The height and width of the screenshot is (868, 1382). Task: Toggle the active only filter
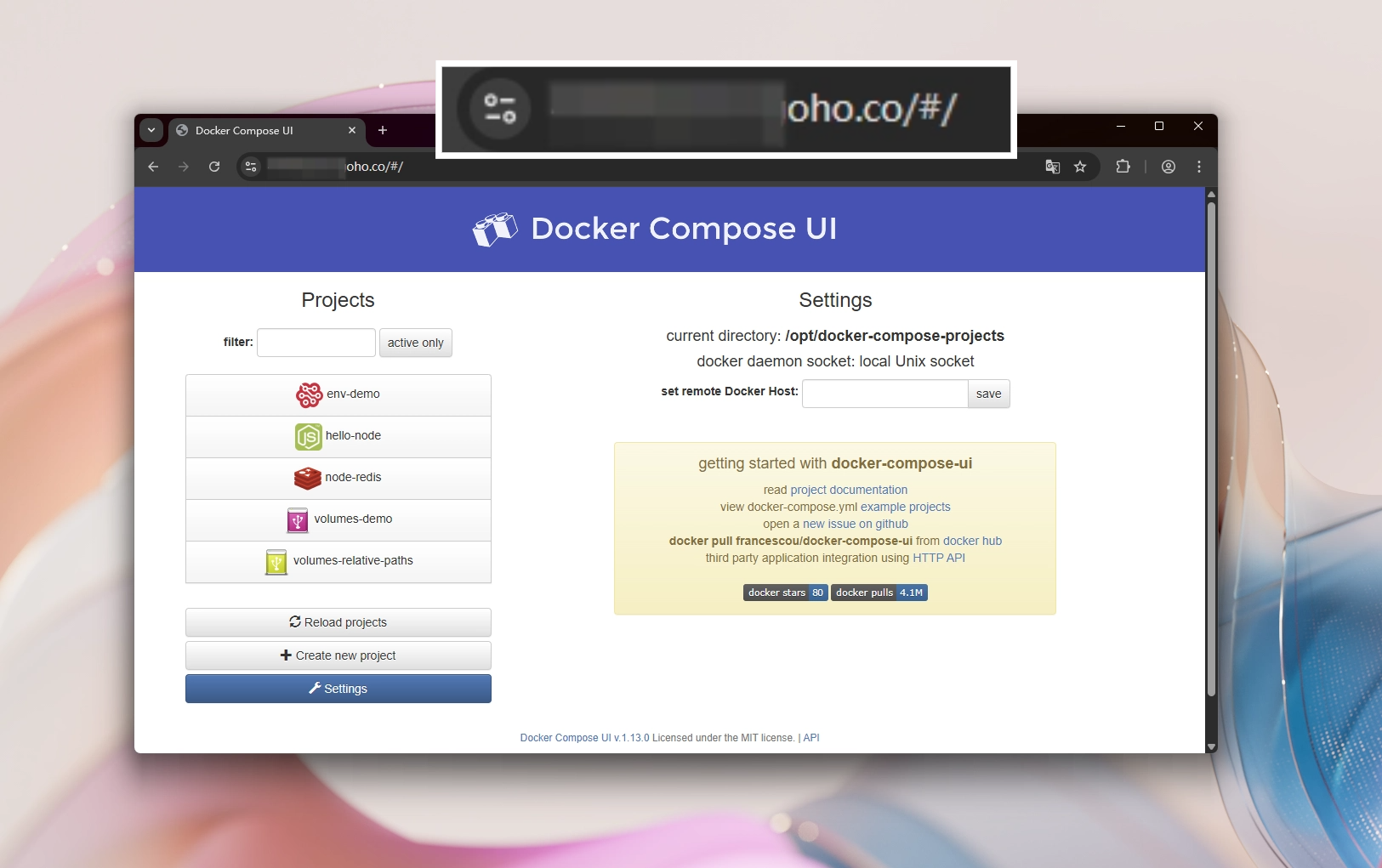(415, 343)
